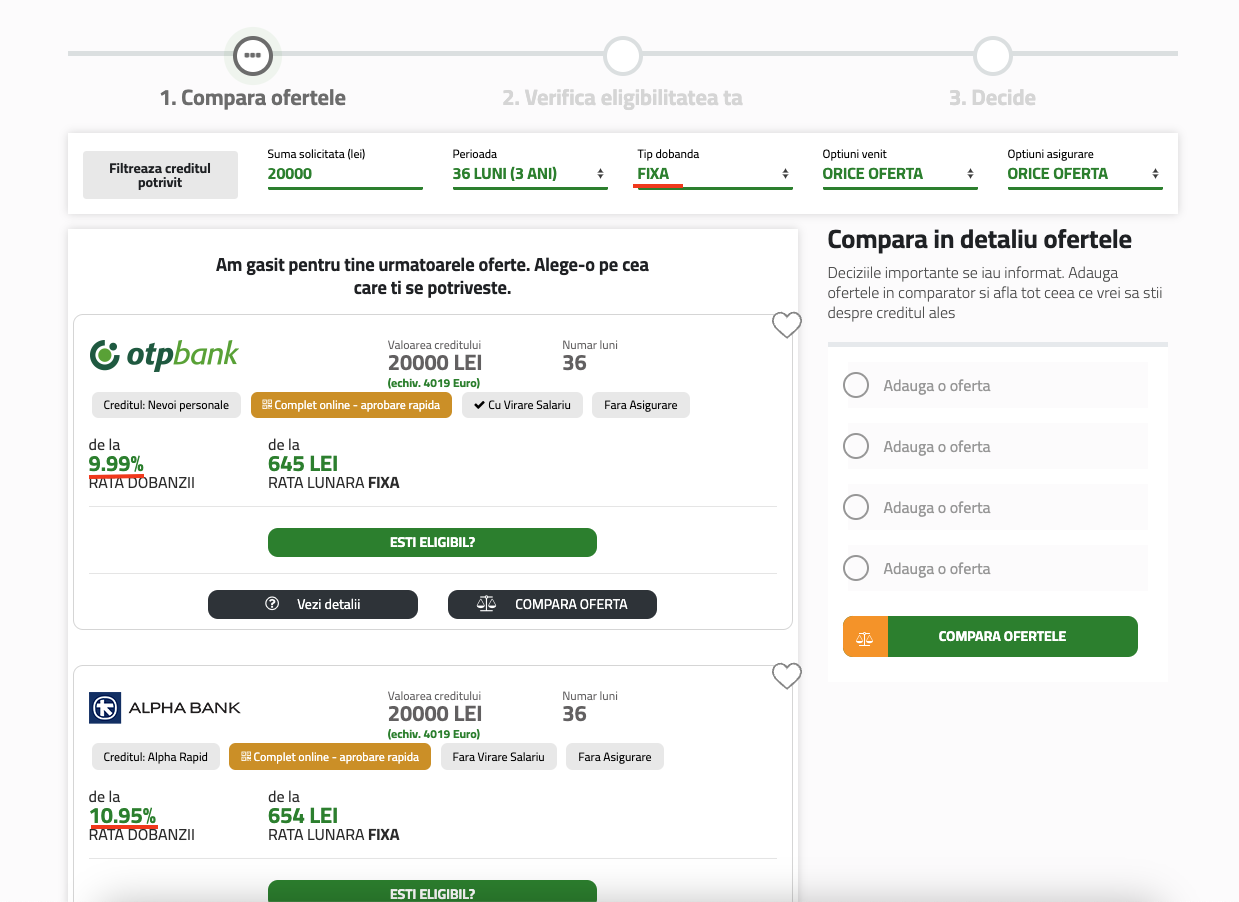This screenshot has width=1239, height=902.
Task: Click ESTI ELIGIBIL? for OTP Bank
Action: [432, 542]
